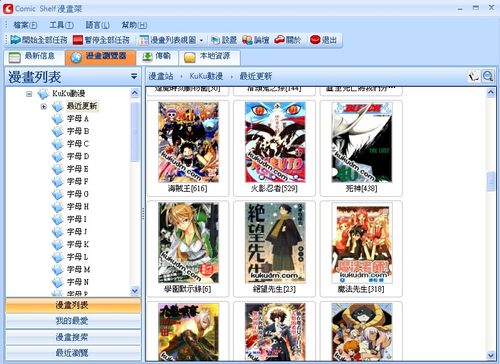The height and width of the screenshot is (364, 500).
Task: Open the About icon in the toolbar
Action: point(279,40)
